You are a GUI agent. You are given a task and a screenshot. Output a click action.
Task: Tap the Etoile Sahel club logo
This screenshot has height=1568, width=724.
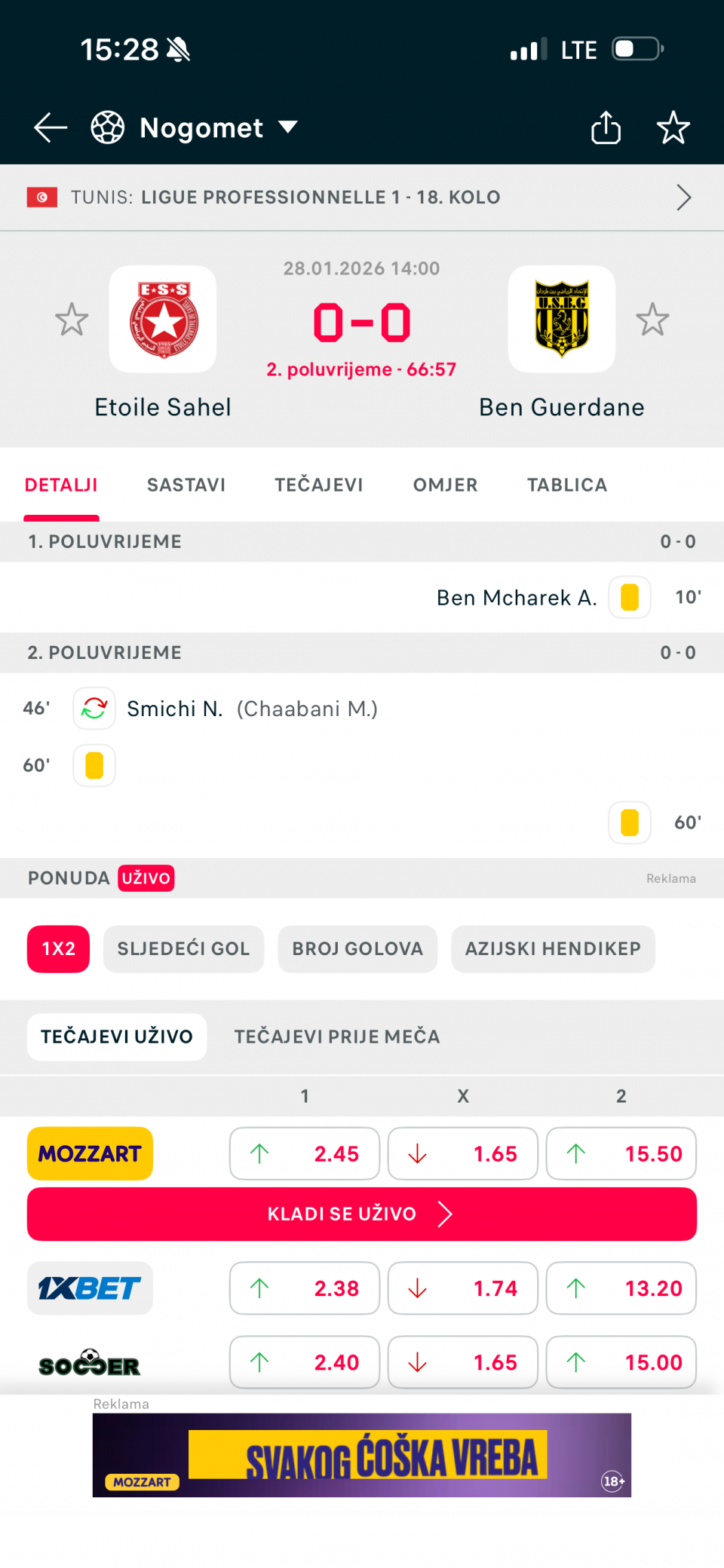[163, 319]
